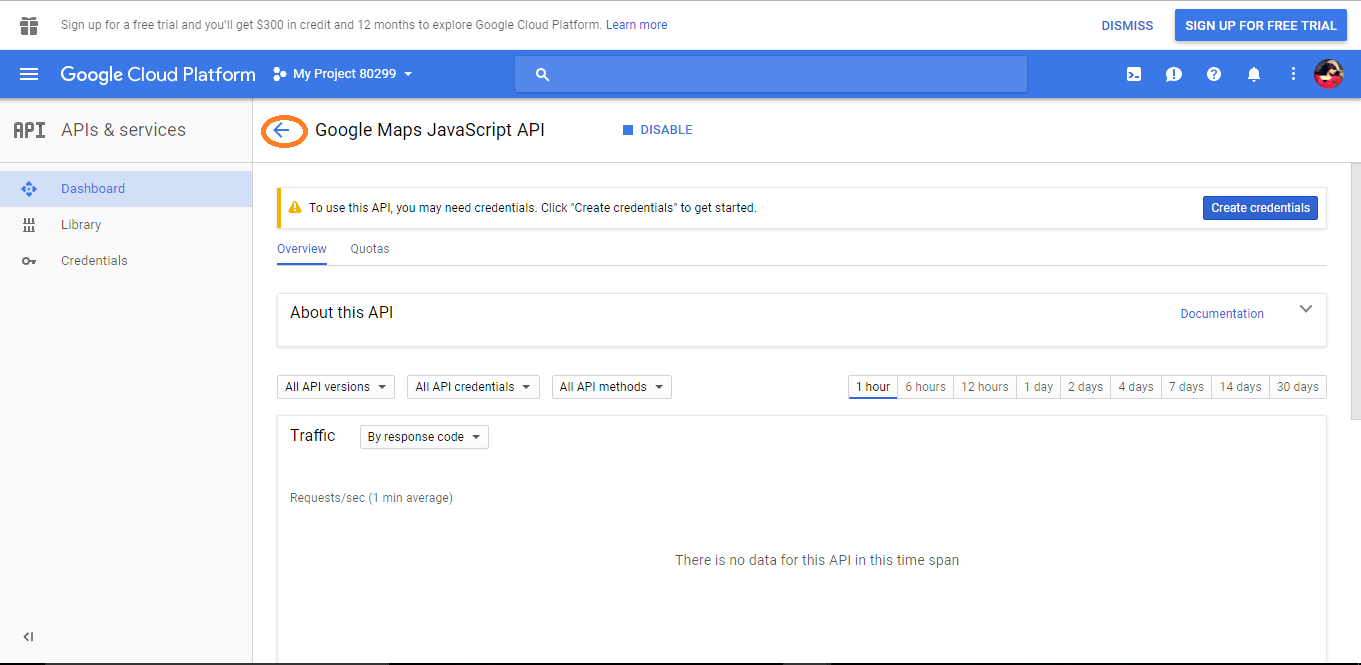Click the Create credentials button

1260,208
